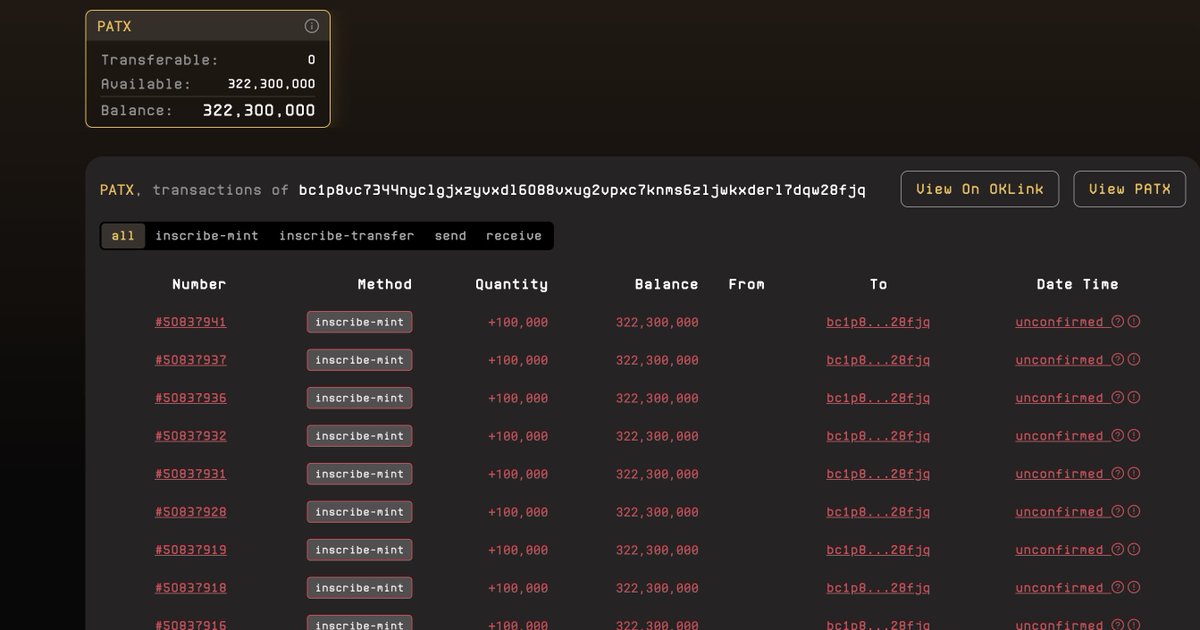The image size is (1200, 630).
Task: Open inscription link #50837919
Action: pyautogui.click(x=191, y=550)
